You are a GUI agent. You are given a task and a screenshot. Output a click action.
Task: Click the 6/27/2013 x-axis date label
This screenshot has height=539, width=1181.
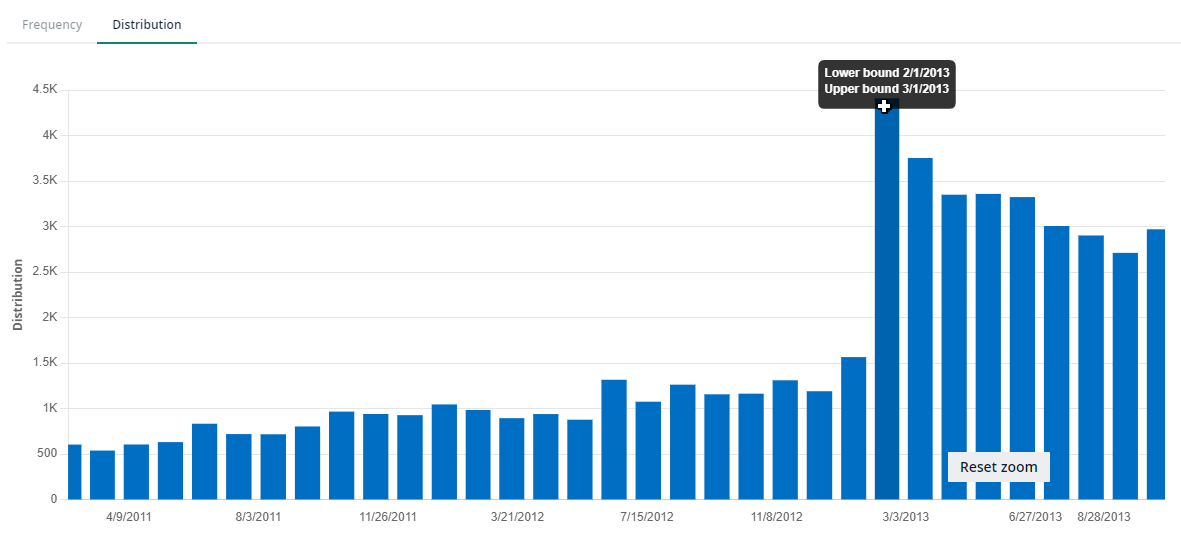[x=1034, y=517]
